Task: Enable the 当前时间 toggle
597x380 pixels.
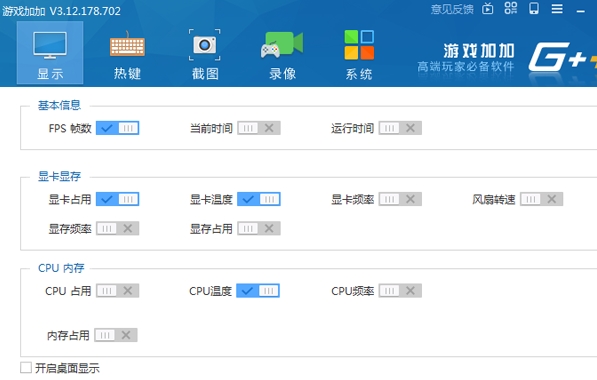Action: point(259,128)
